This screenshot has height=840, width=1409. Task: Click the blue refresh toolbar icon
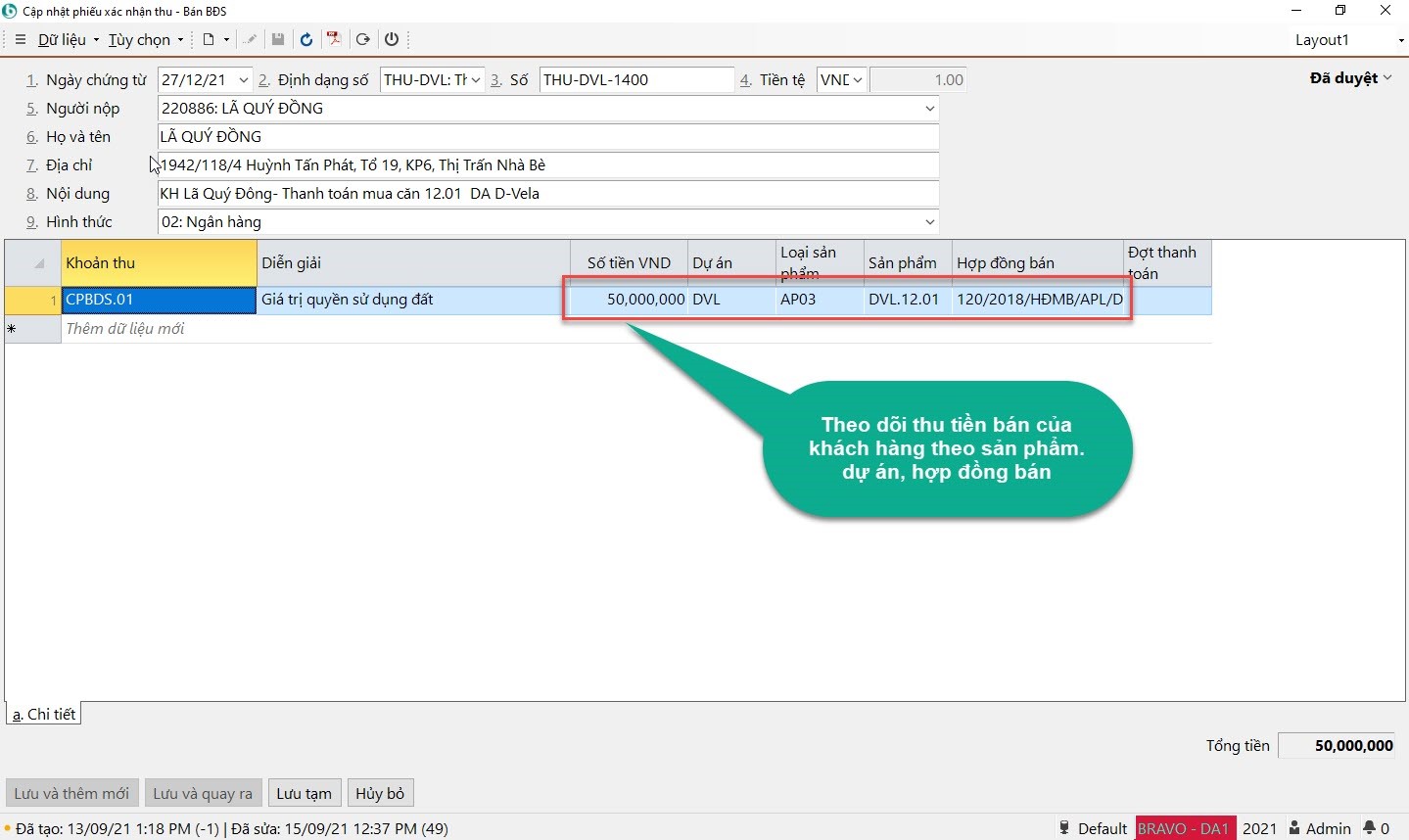point(306,39)
